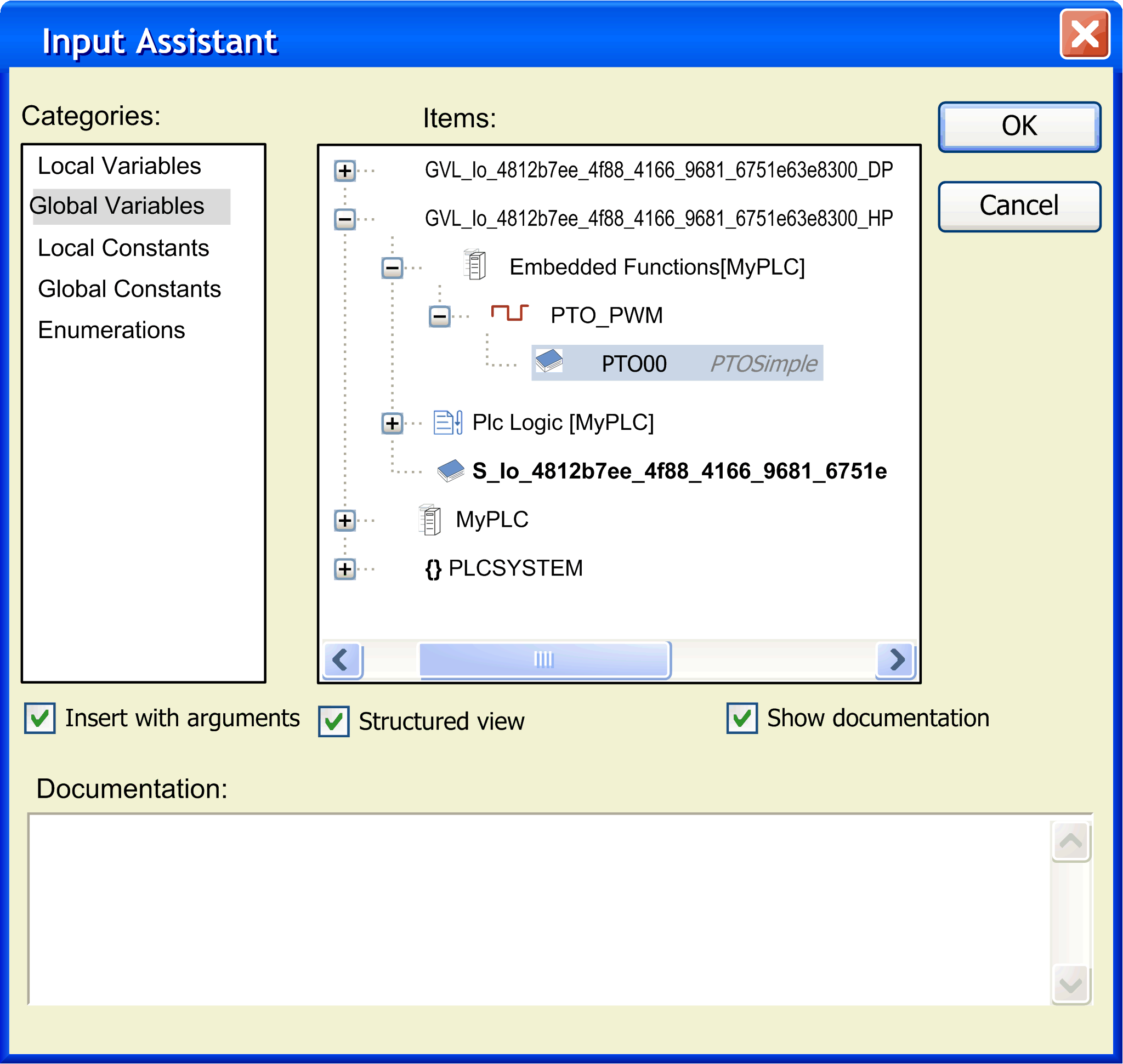Click the Items scroll right arrow
The height and width of the screenshot is (1064, 1123).
(x=896, y=659)
